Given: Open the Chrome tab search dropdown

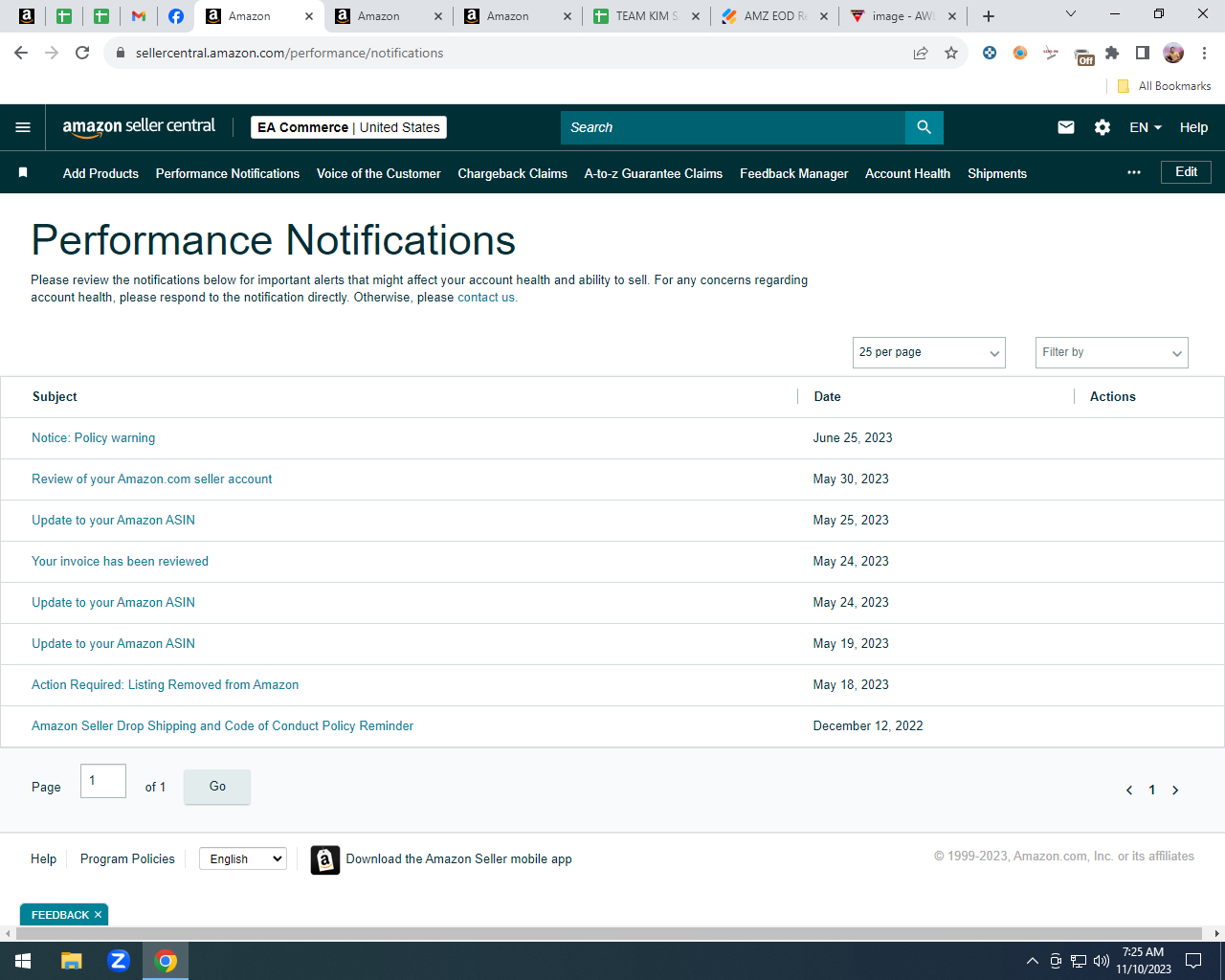Looking at the screenshot, I should (x=1071, y=14).
